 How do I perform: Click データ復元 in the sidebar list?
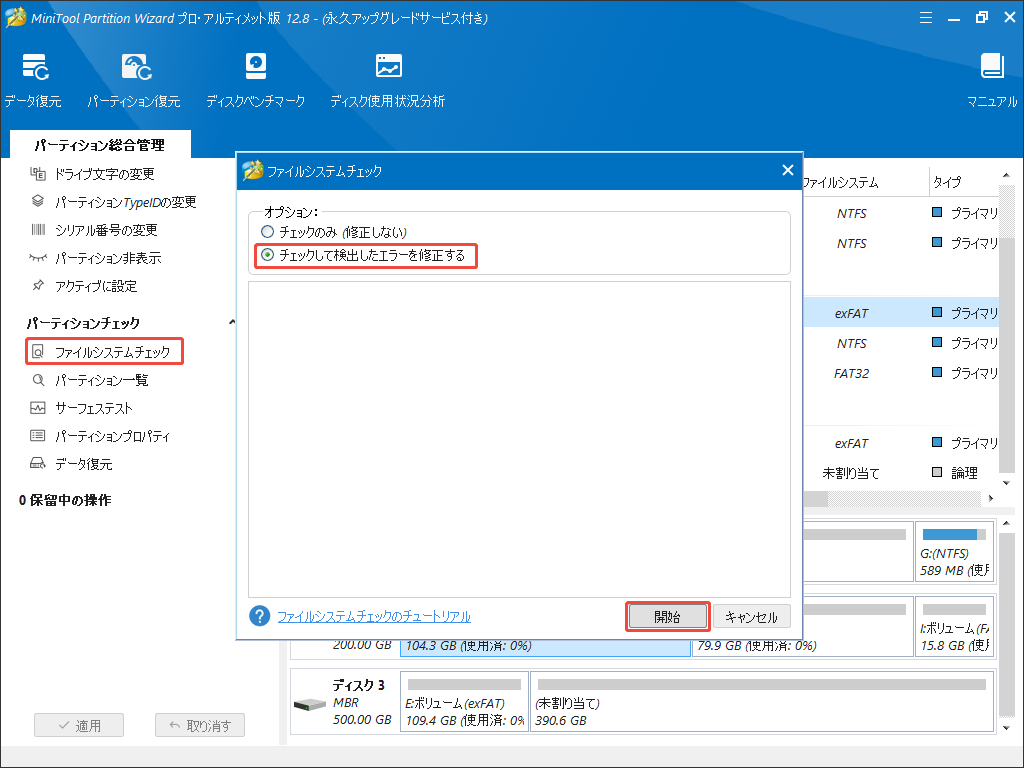[x=71, y=464]
